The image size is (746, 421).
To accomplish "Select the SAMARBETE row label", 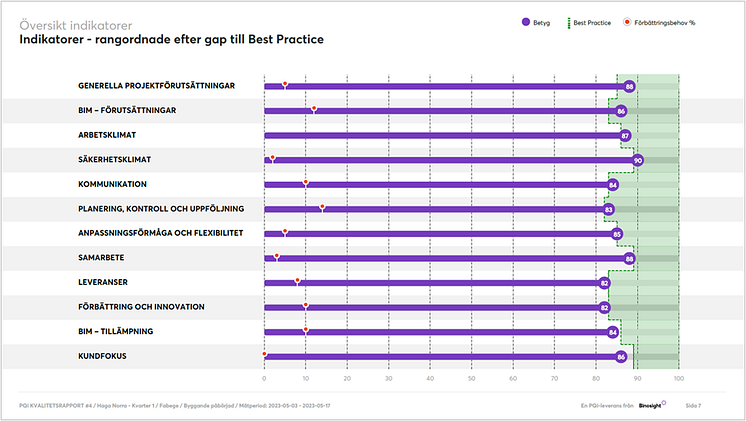I will click(x=101, y=257).
